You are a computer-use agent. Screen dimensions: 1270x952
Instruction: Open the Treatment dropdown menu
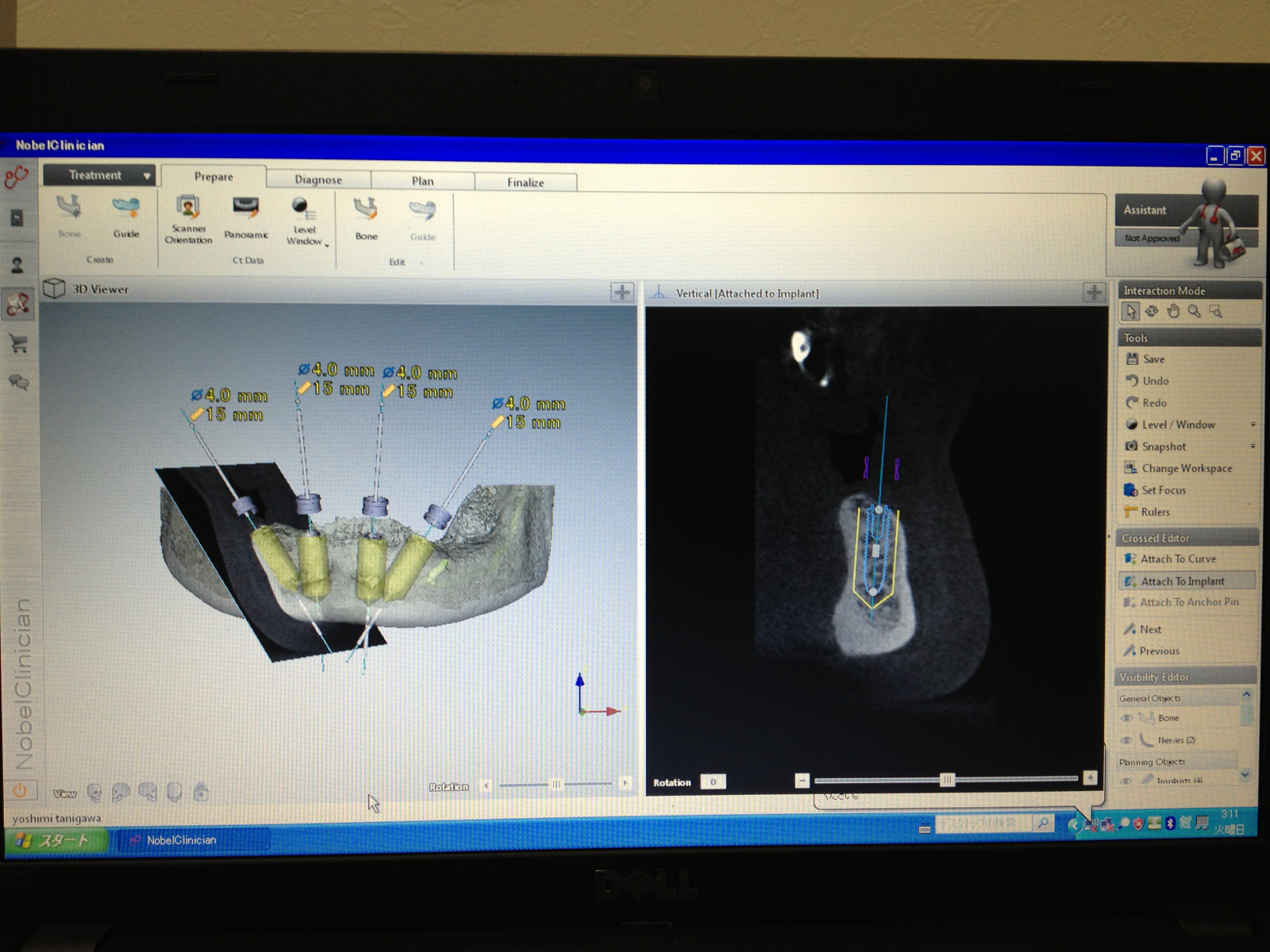tap(98, 175)
